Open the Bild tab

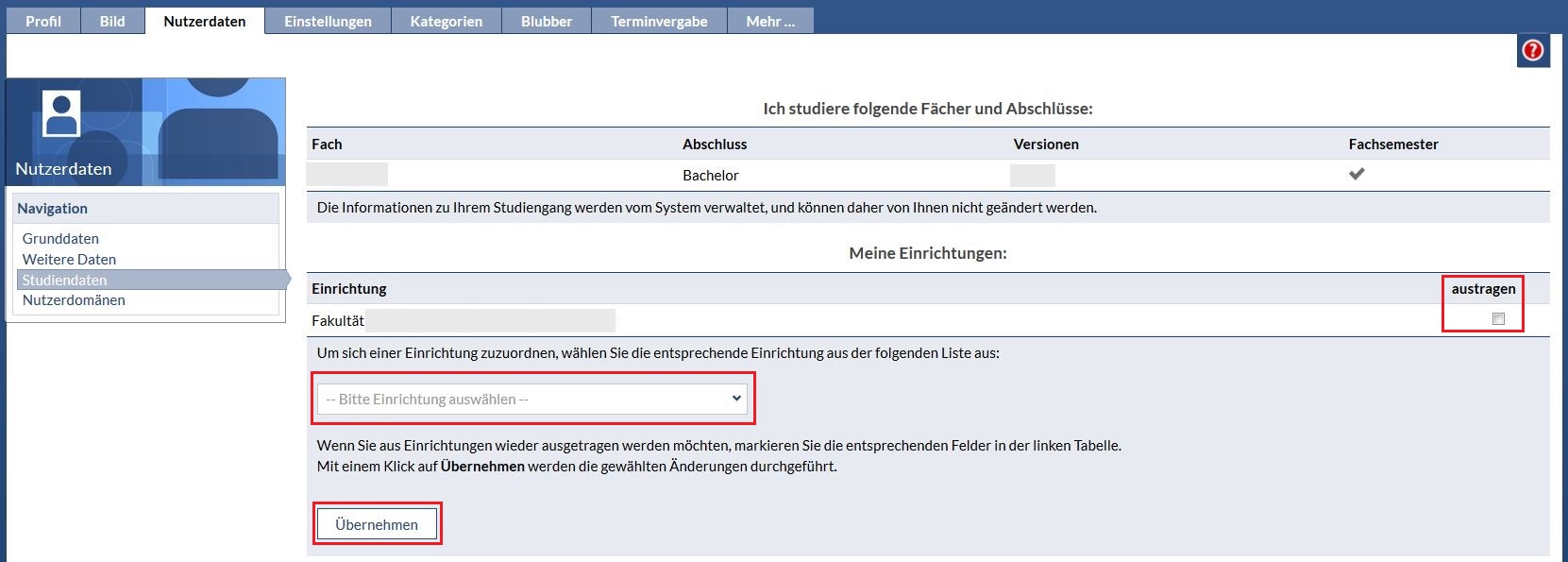[x=112, y=21]
